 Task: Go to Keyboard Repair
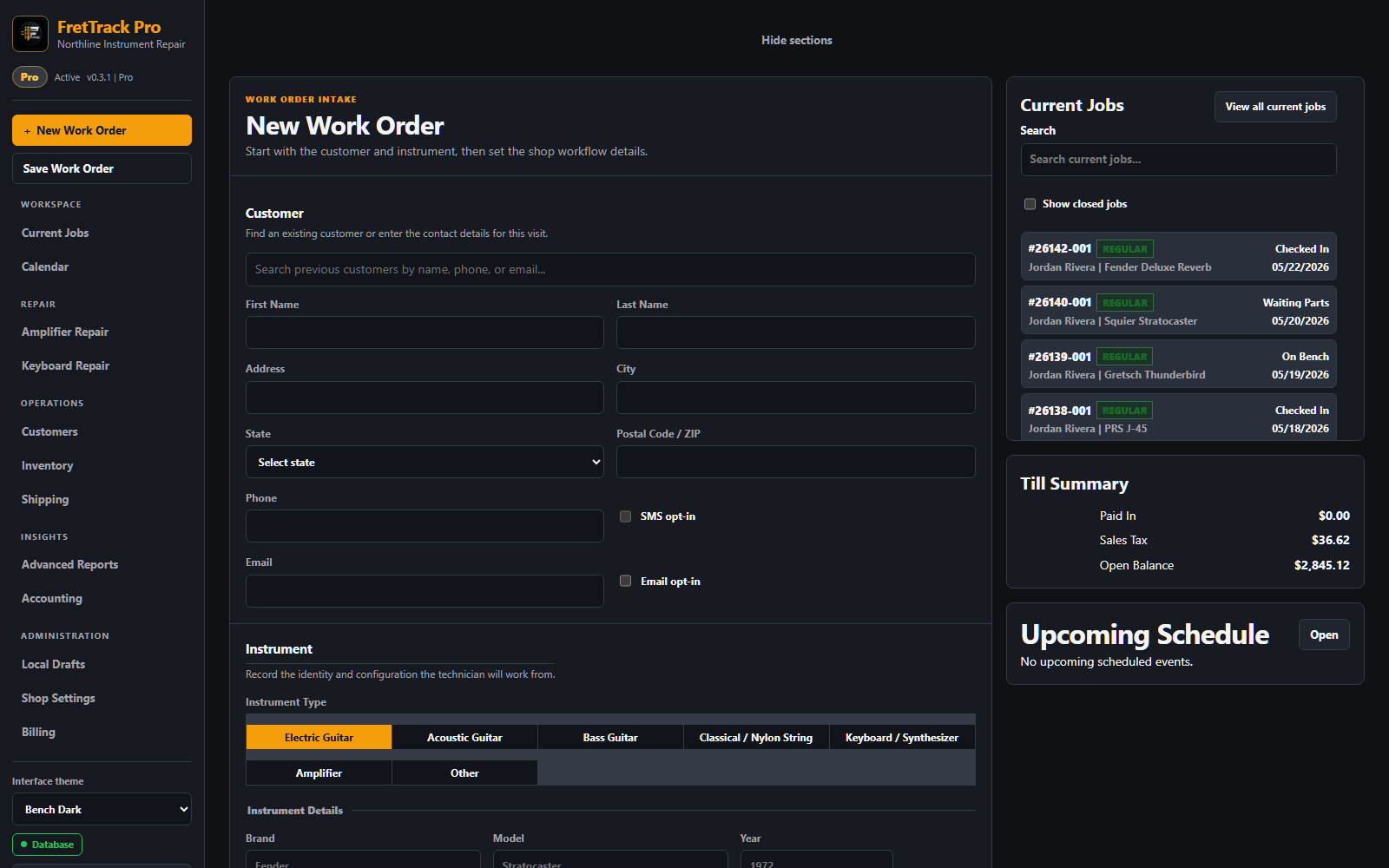tap(65, 365)
